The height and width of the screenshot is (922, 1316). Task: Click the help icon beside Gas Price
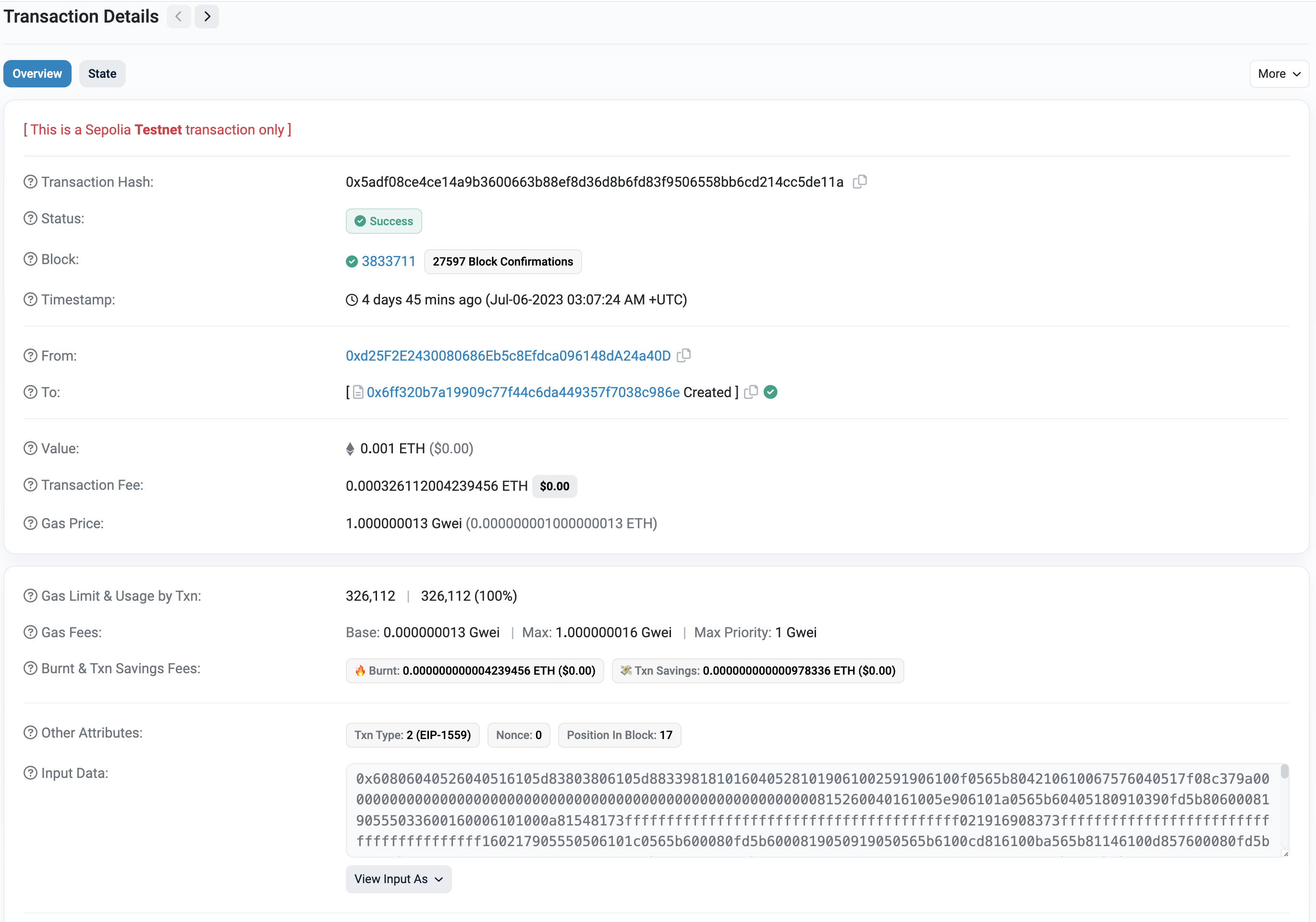[30, 522]
